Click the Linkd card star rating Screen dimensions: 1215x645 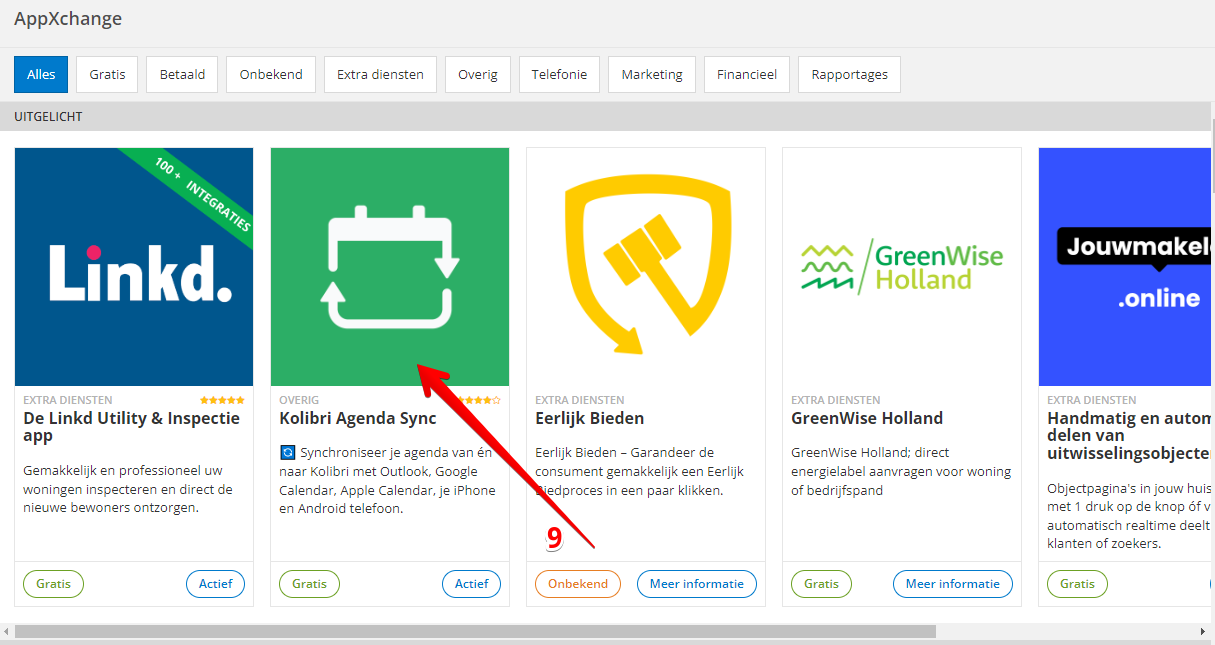222,400
